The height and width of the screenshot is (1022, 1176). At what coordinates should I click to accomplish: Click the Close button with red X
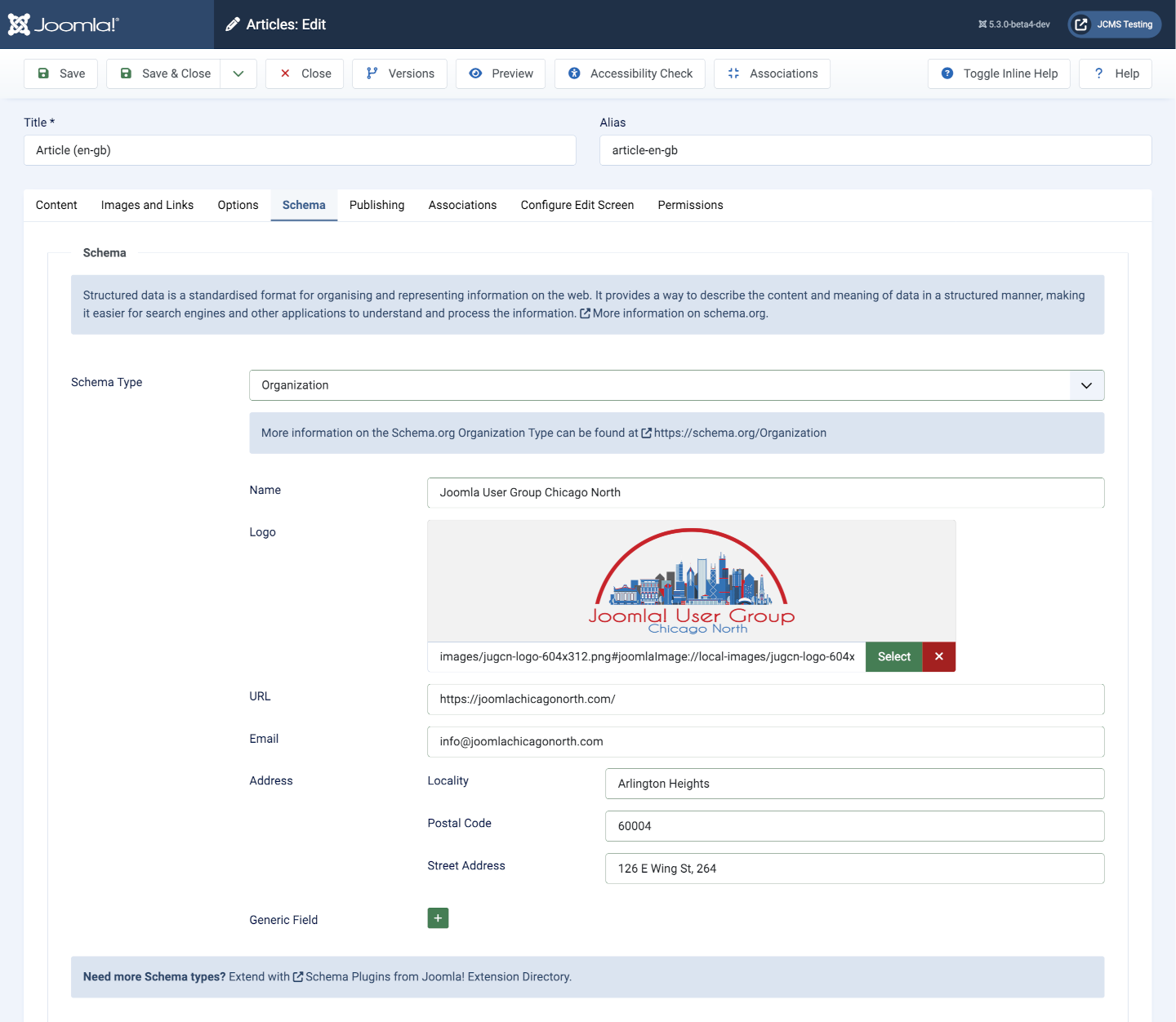[305, 73]
